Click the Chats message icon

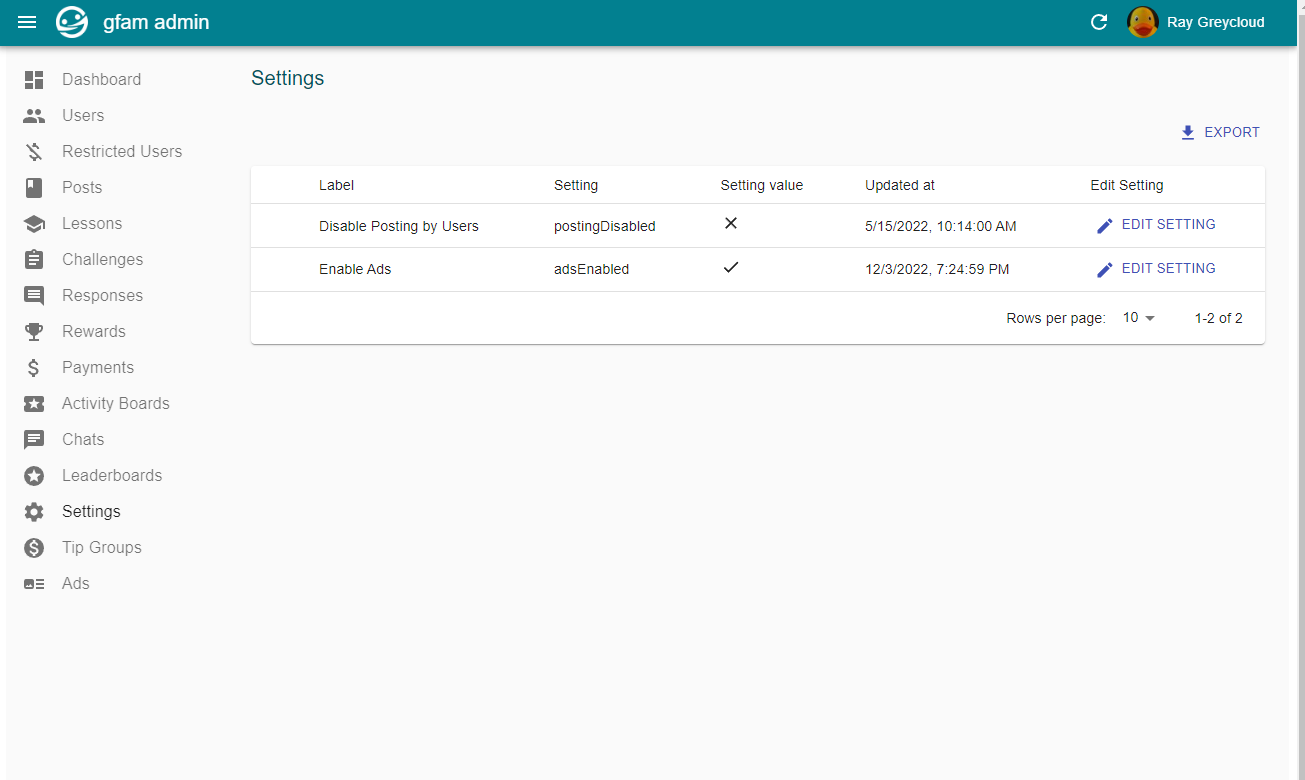[x=34, y=440]
